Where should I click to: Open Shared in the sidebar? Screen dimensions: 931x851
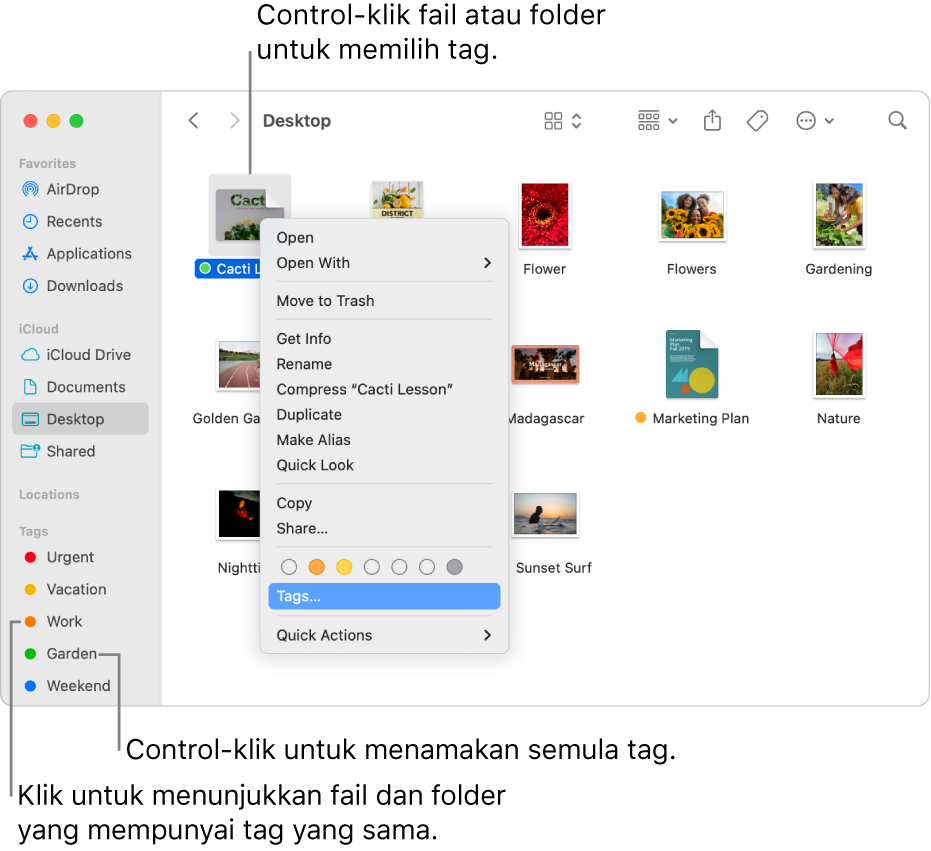coord(58,451)
